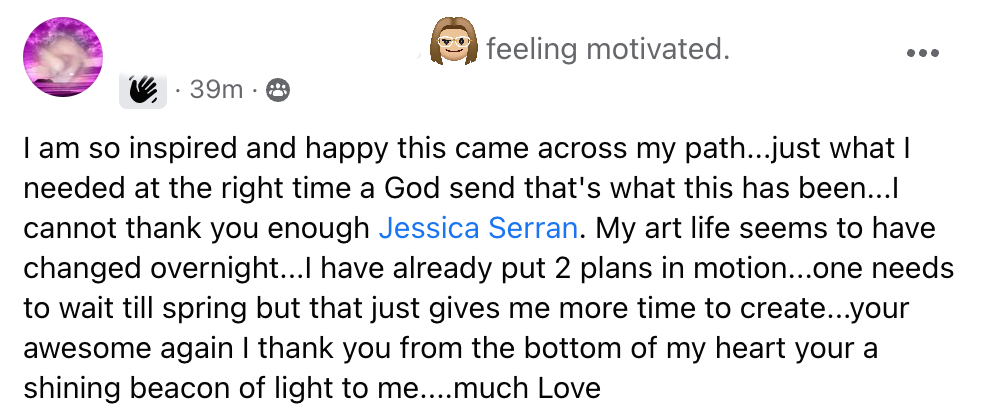
Task: Open Jessica Serran's tagged profile link
Action: click(x=478, y=228)
